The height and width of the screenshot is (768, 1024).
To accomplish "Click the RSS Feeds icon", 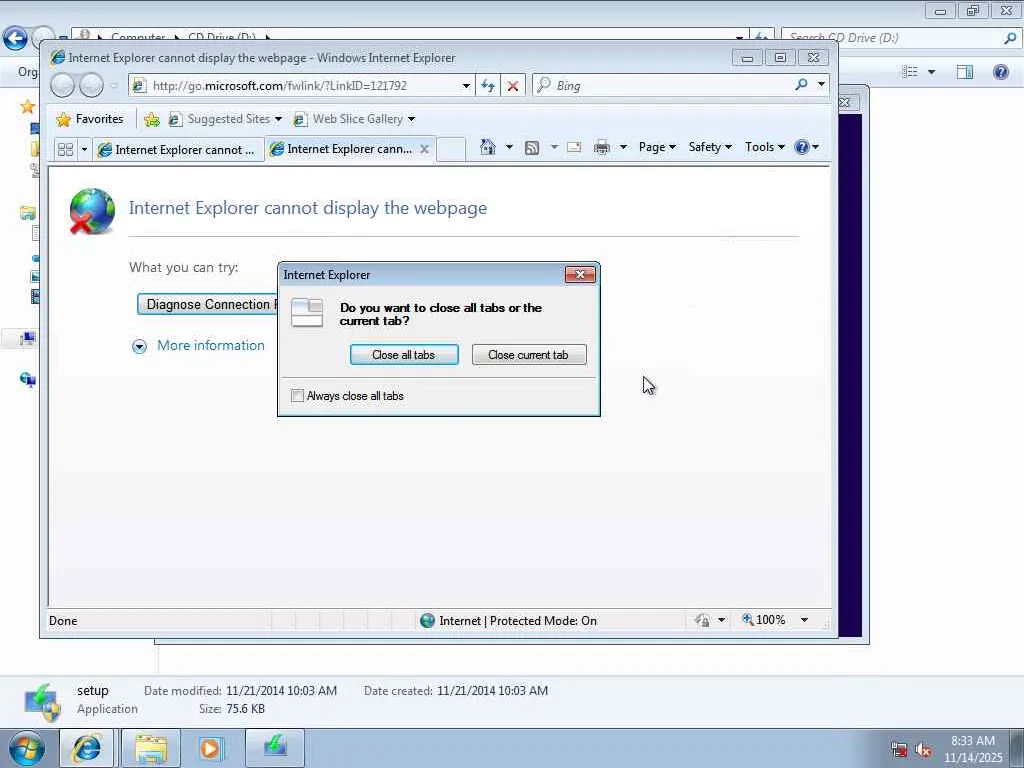I will pyautogui.click(x=532, y=148).
